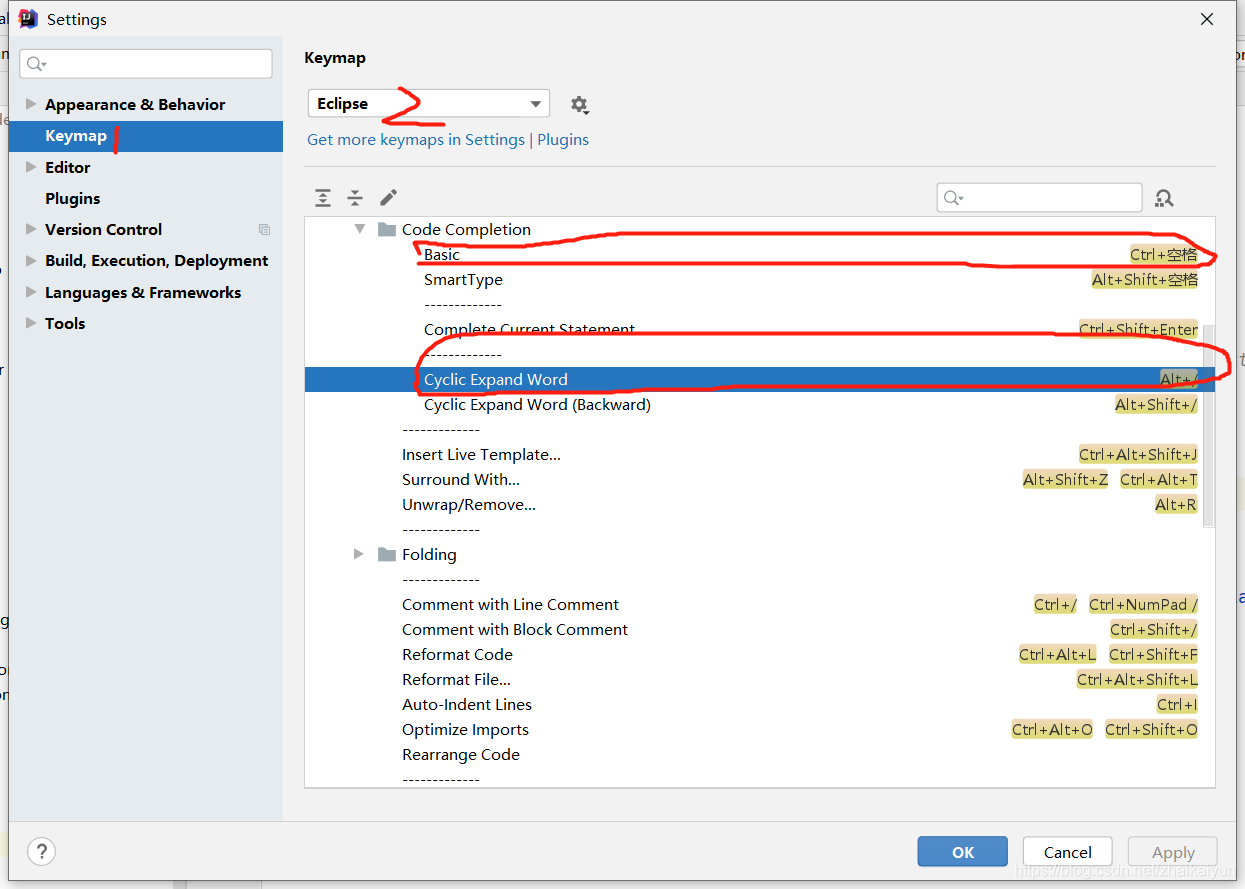Screen dimensions: 1245x889
Task: Click the keymap list vertical scrollbar
Action: (1208, 424)
